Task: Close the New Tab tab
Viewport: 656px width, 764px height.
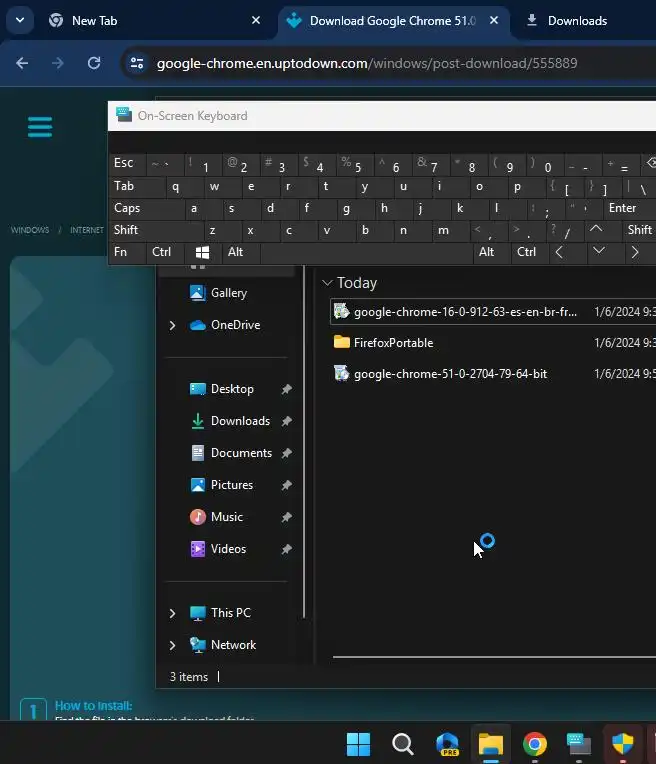Action: pos(256,20)
